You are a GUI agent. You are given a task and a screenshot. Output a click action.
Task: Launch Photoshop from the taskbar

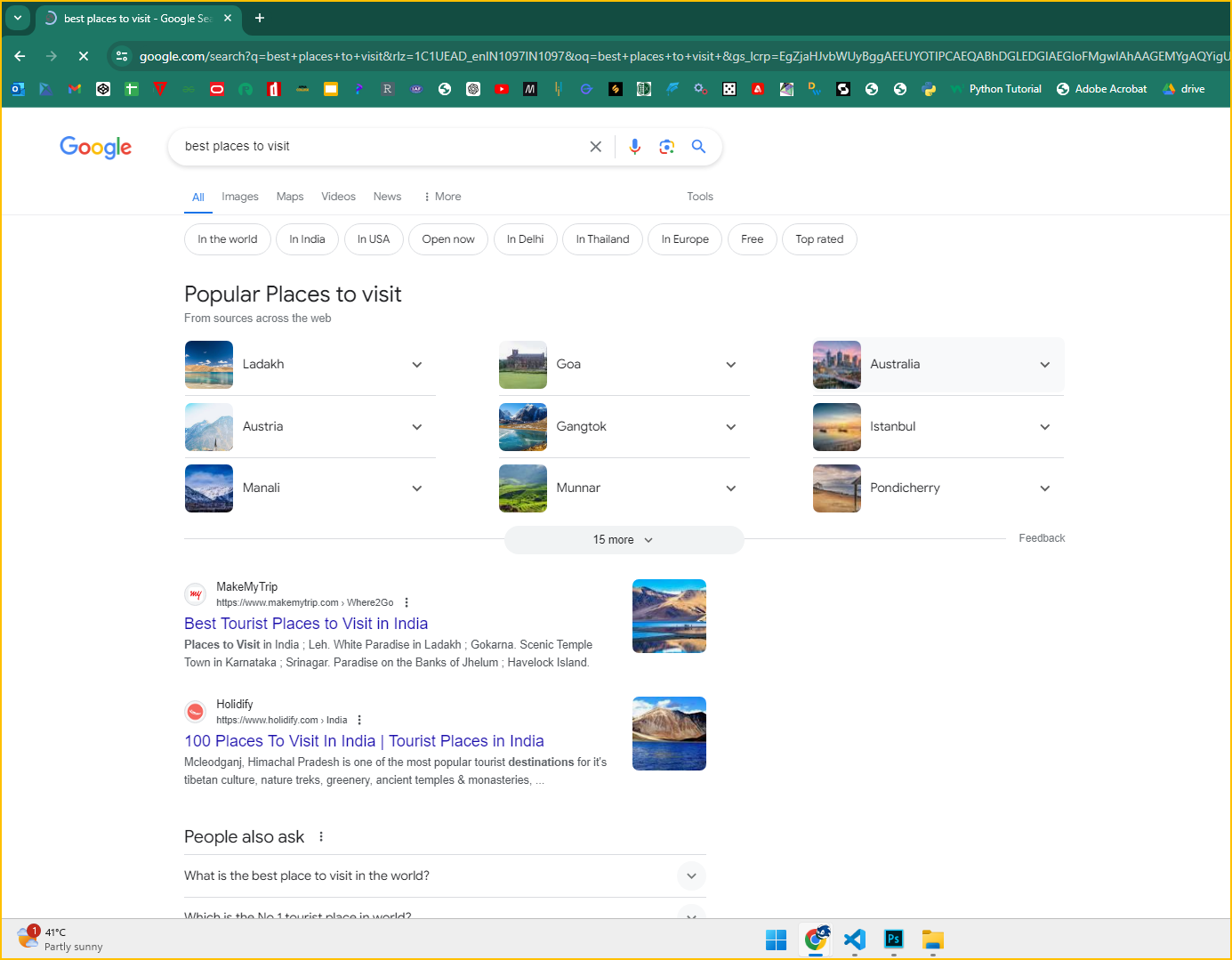893,940
